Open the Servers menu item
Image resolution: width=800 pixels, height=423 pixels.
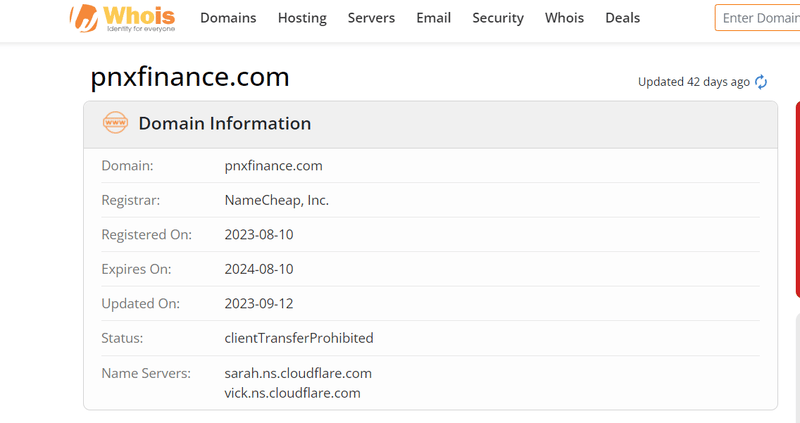click(371, 18)
